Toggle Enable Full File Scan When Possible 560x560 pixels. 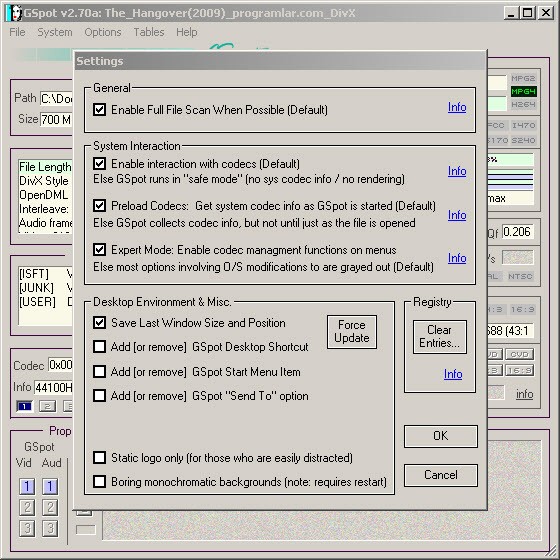pyautogui.click(x=99, y=109)
